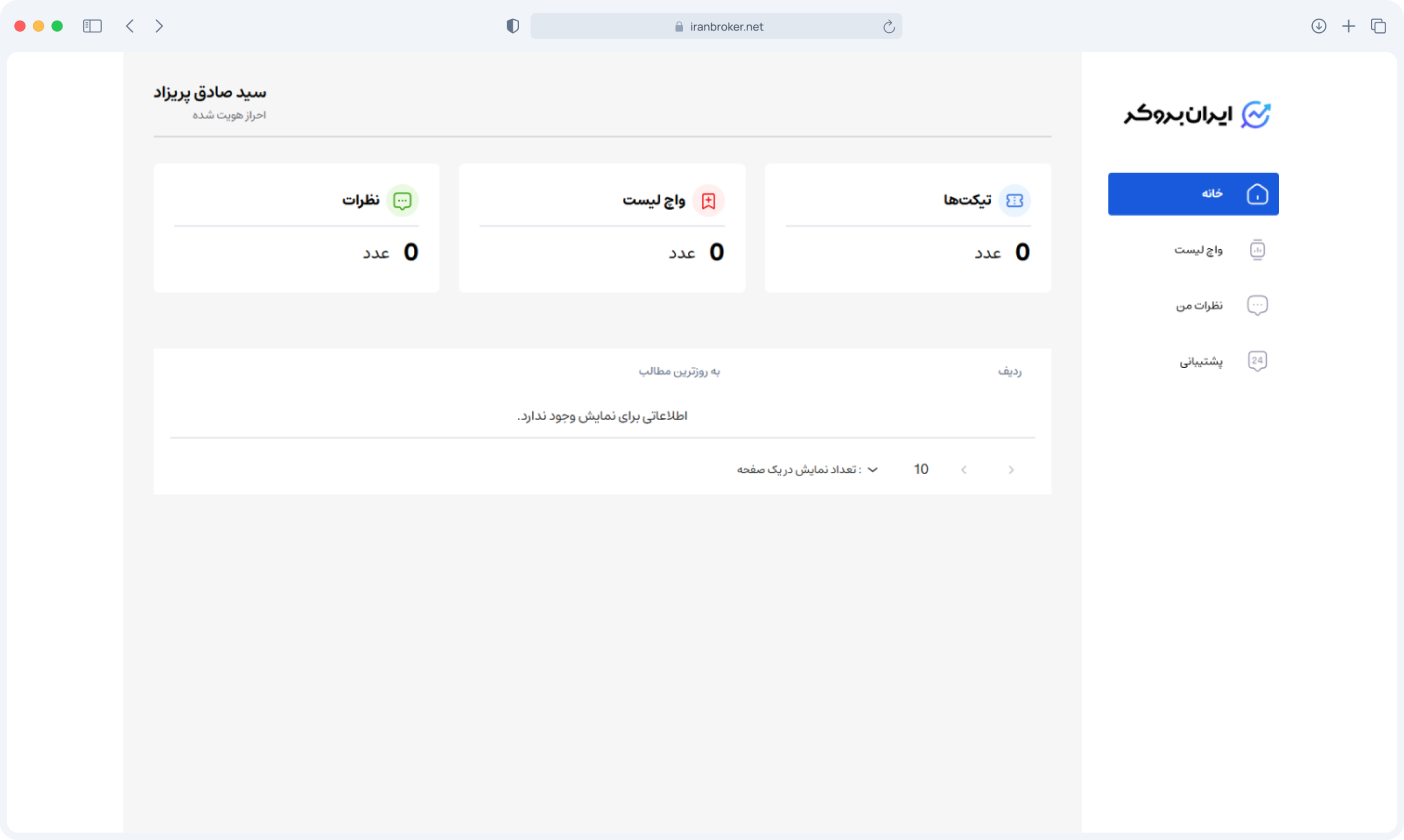
Task: Reload the page with the refresh icon
Action: click(888, 27)
